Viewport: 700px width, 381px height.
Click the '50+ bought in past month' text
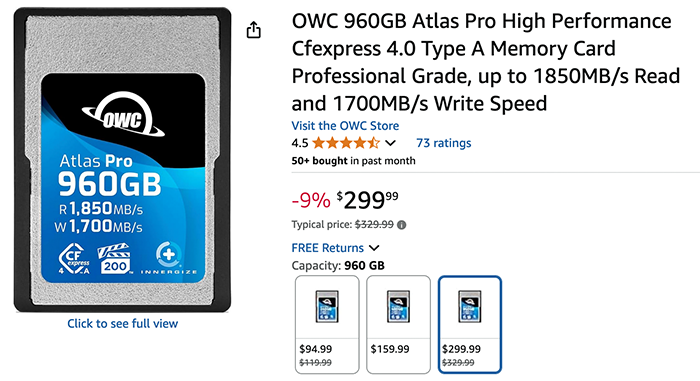(354, 161)
